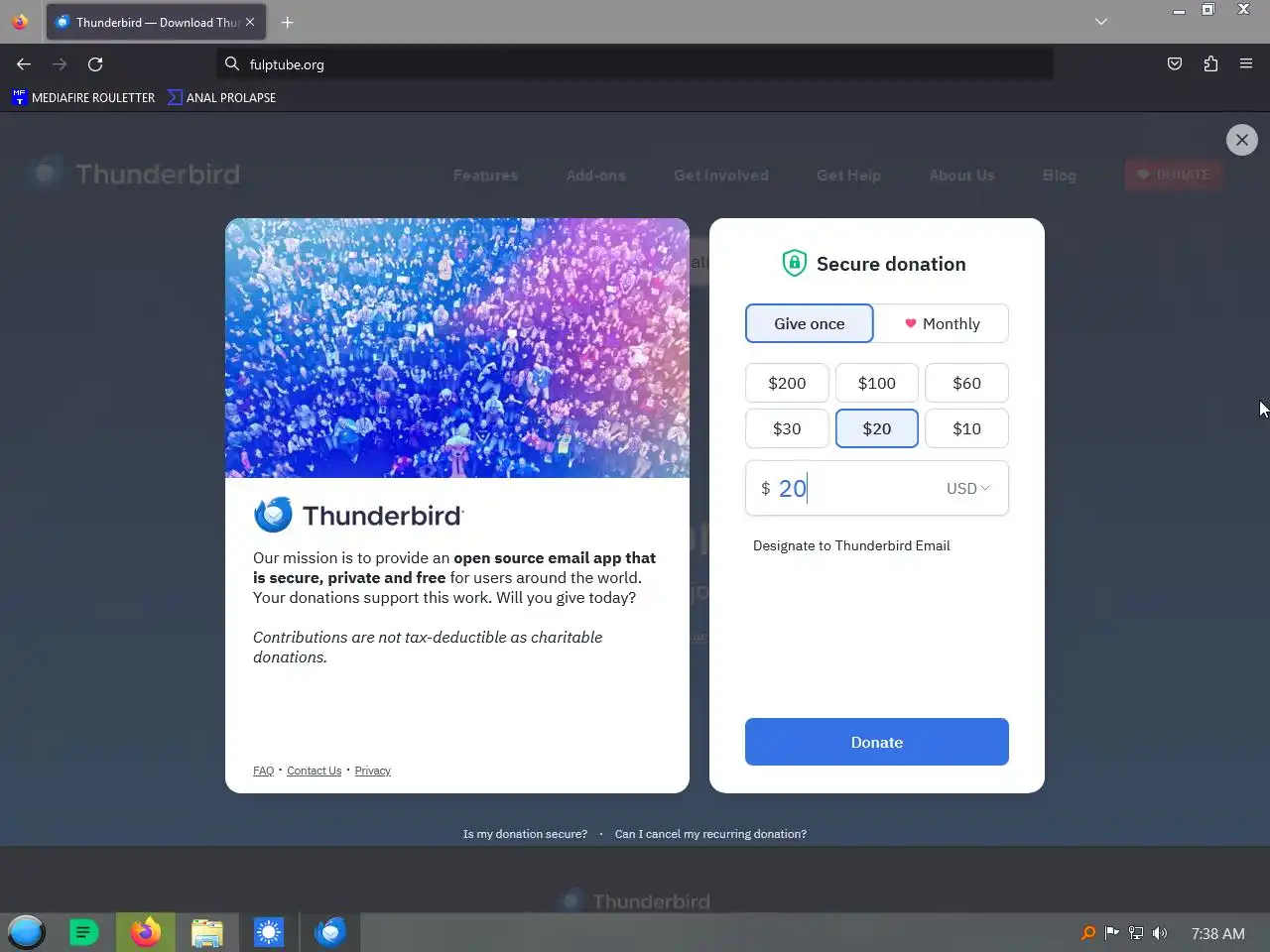
Task: Click the 7:38 AM clock
Action: tap(1217, 933)
